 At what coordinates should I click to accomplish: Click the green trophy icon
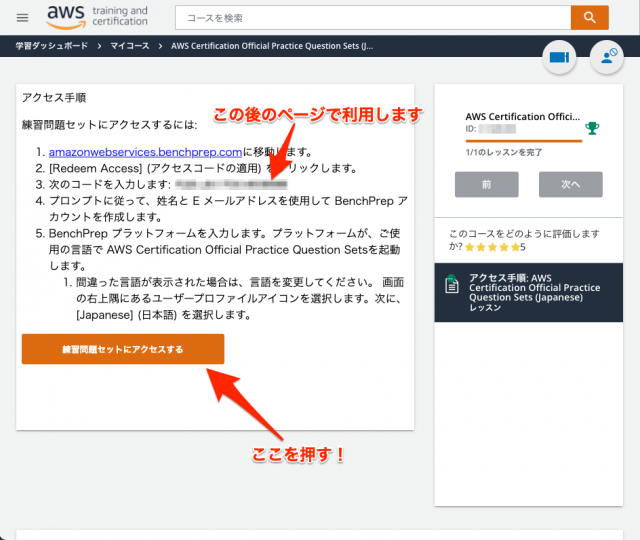click(592, 128)
